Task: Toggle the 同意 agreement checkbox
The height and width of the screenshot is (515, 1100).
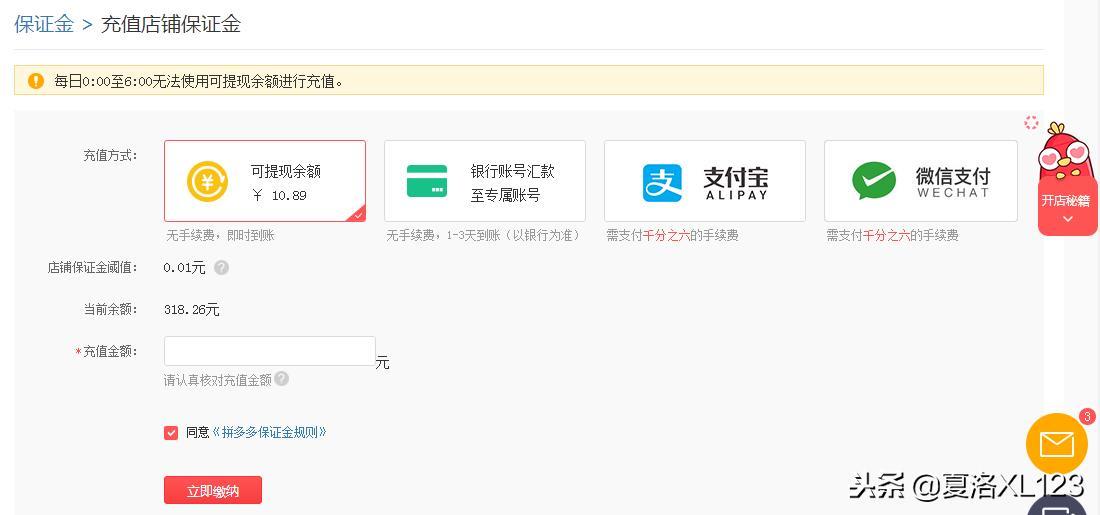Action: [x=171, y=433]
